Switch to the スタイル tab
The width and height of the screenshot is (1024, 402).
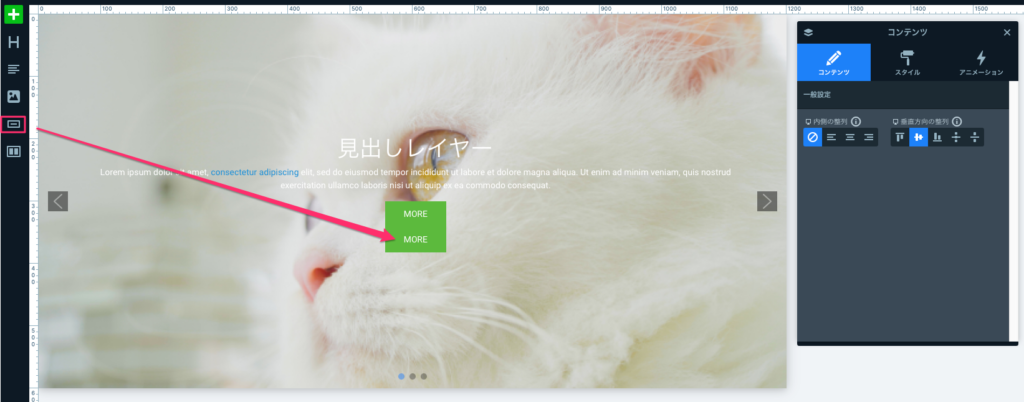click(907, 63)
